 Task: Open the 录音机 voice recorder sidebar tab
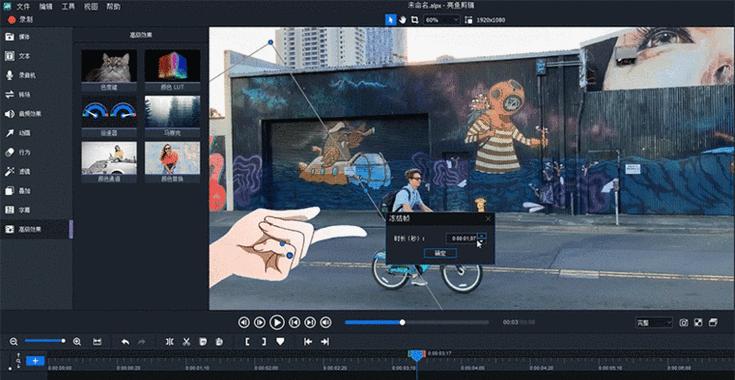tap(36, 75)
